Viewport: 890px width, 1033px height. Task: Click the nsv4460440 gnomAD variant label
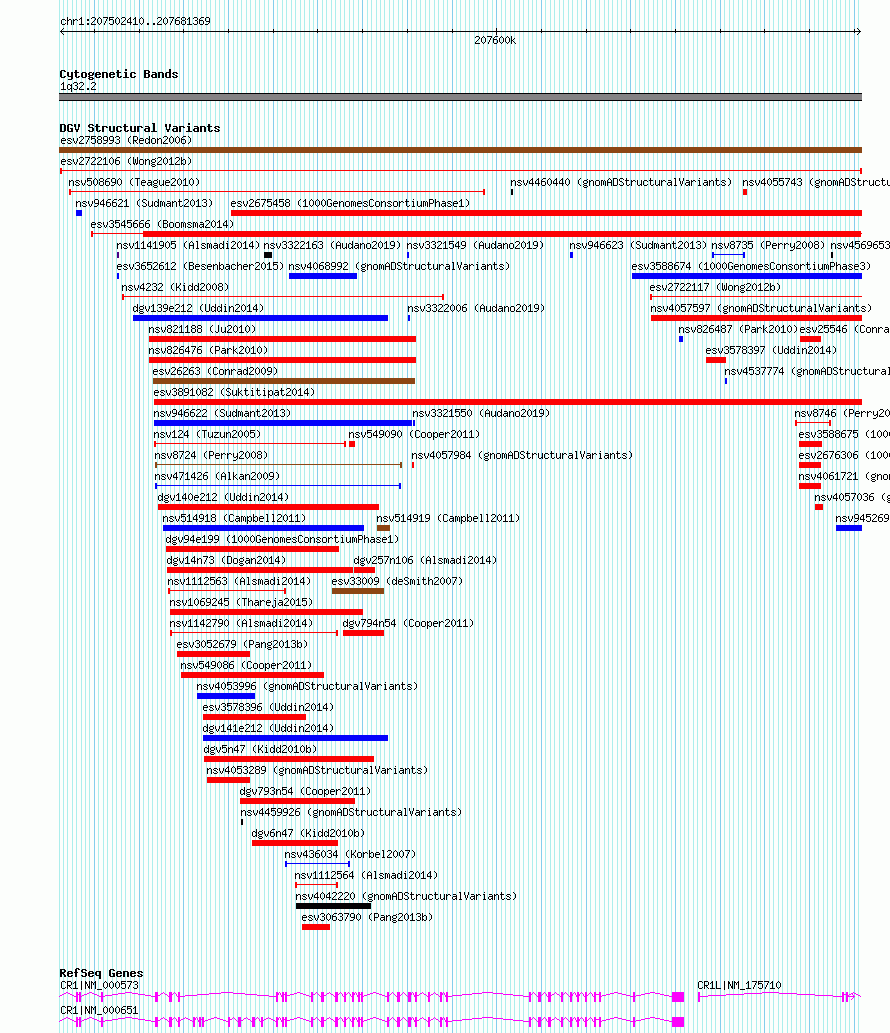(x=621, y=182)
